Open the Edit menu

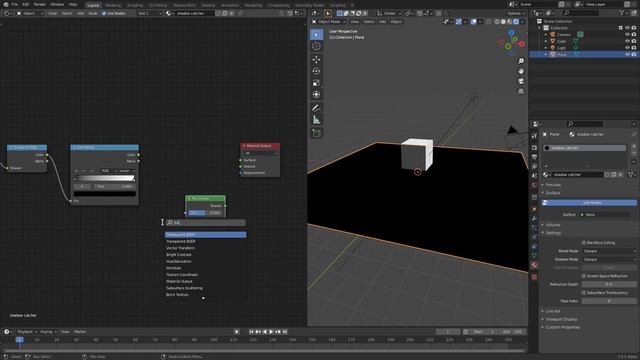pyautogui.click(x=26, y=4)
